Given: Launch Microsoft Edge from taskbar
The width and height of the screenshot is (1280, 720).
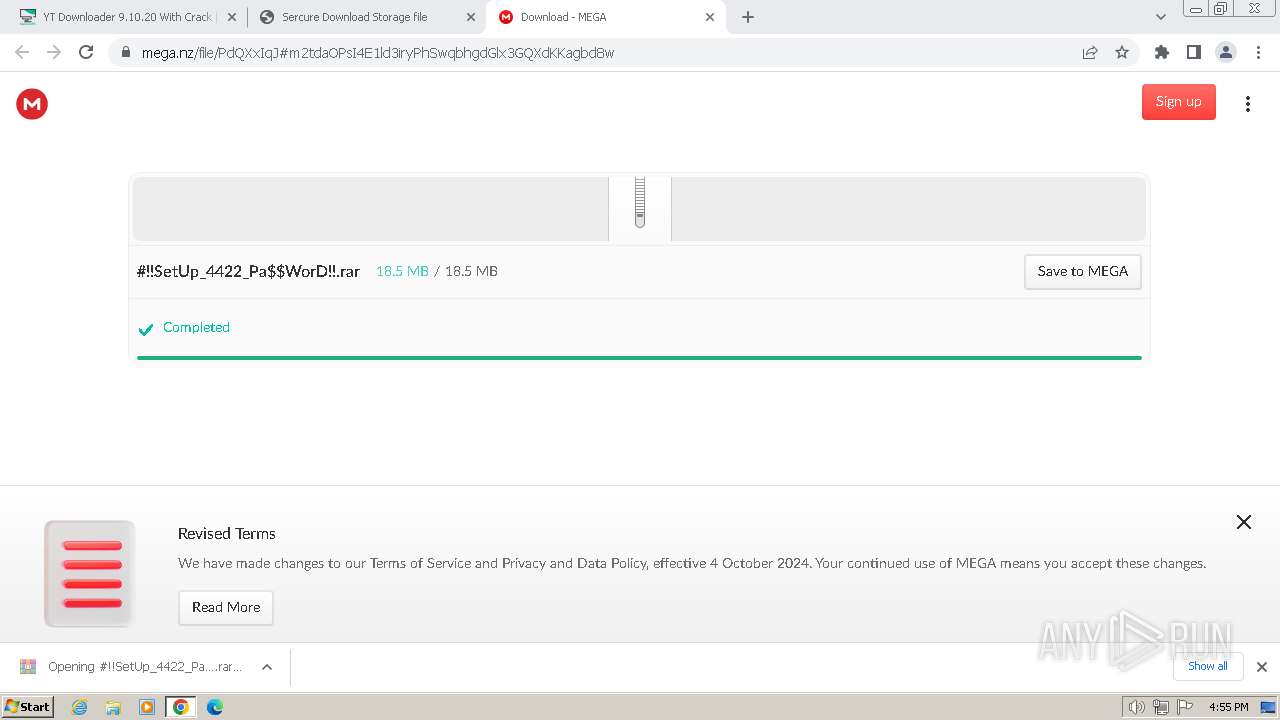Looking at the screenshot, I should tap(215, 707).
